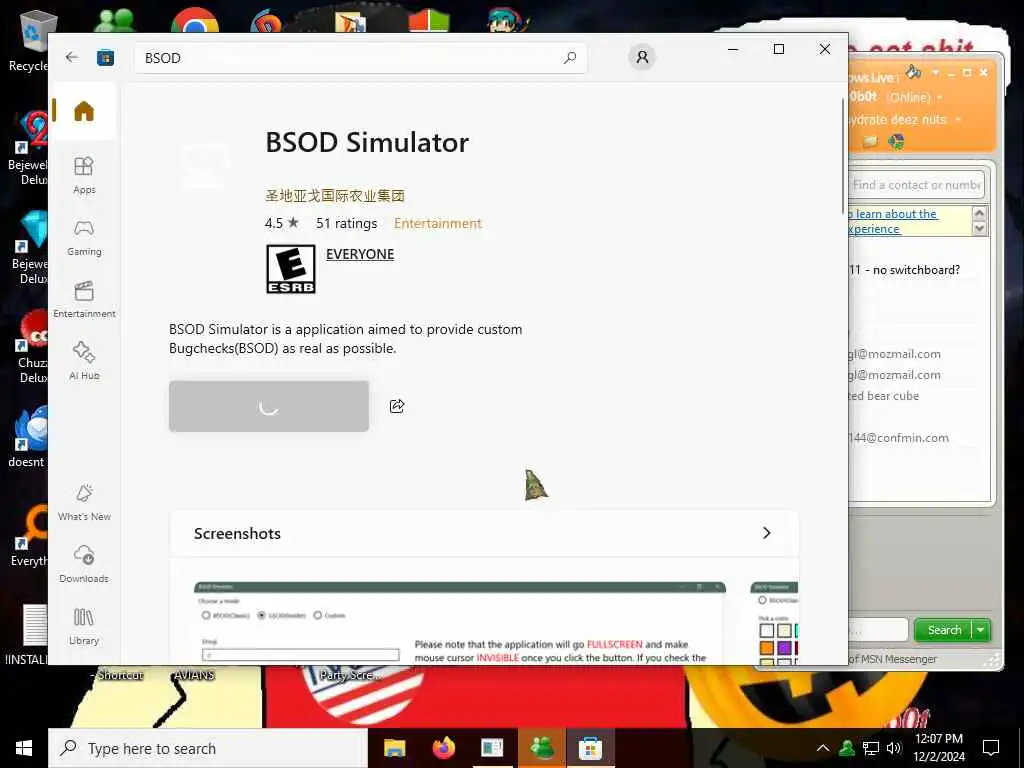Click the BSOD Simulator app logo
Image resolution: width=1024 pixels, height=768 pixels.
coord(206,166)
